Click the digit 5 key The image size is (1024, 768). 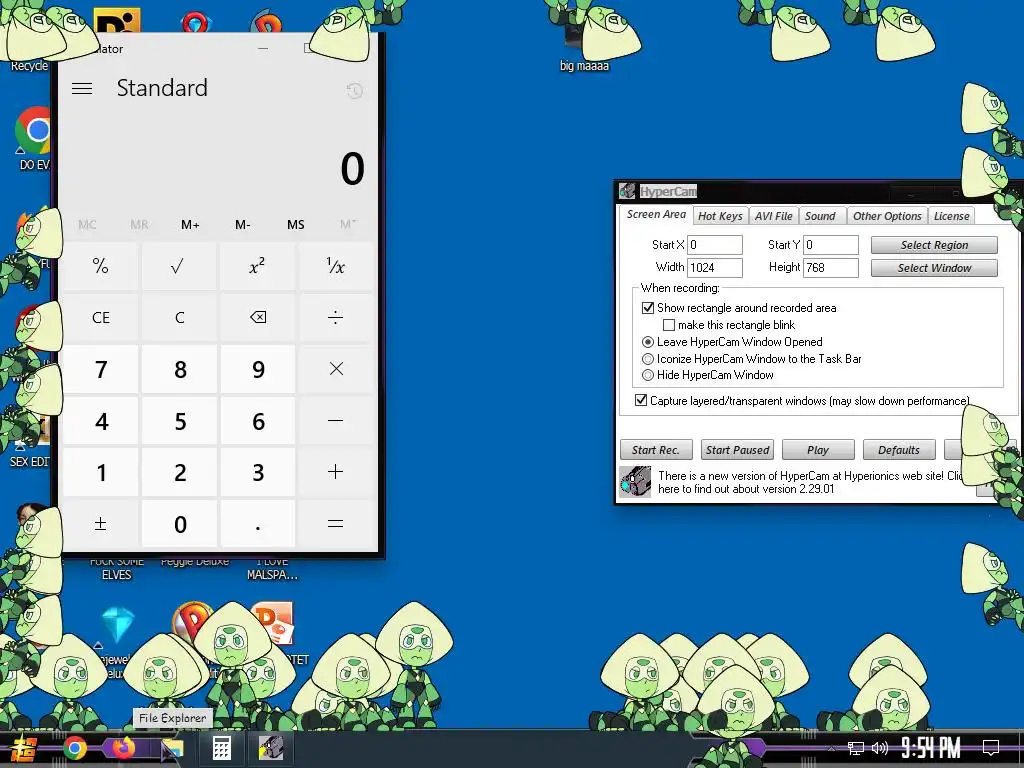(179, 421)
